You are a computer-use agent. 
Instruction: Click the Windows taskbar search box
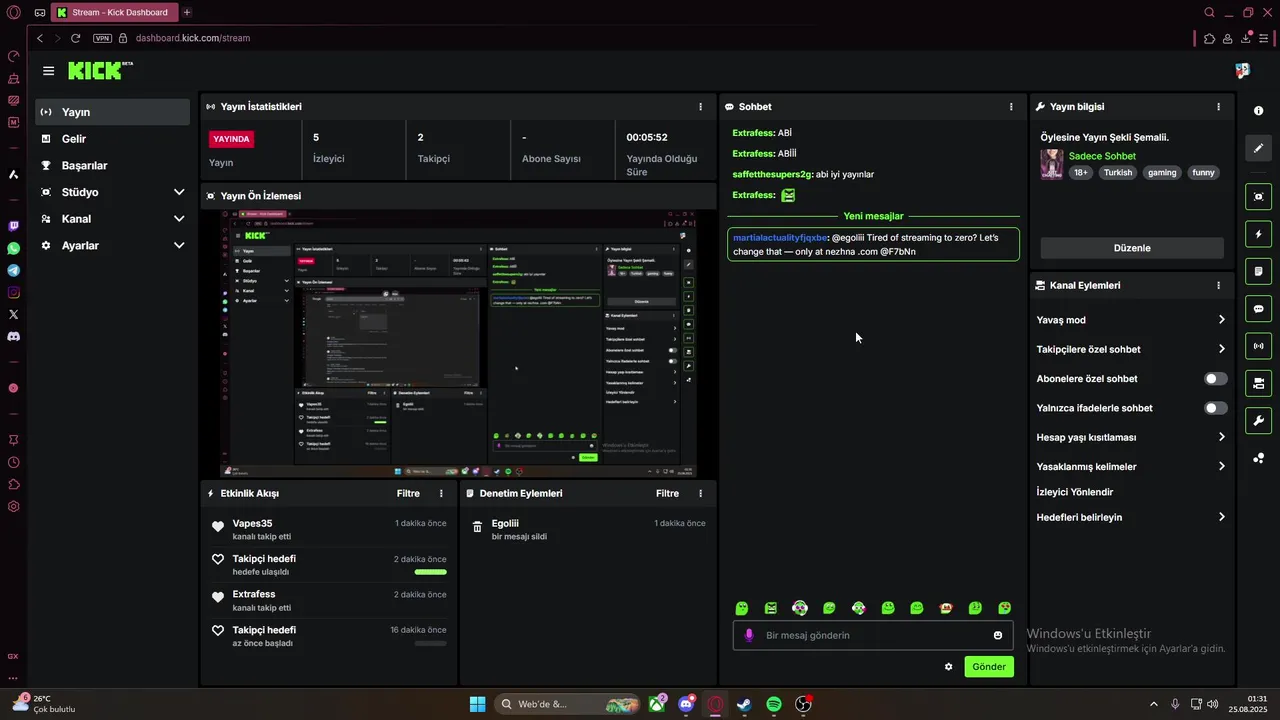(x=568, y=704)
